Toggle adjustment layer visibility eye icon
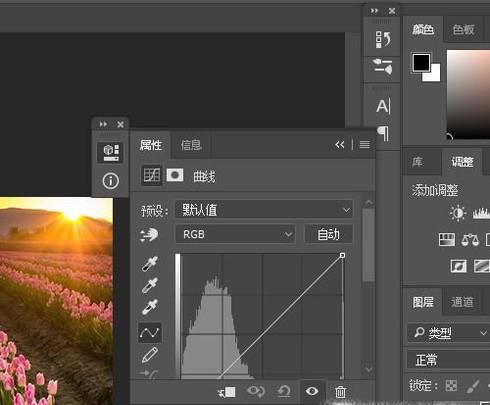This screenshot has height=405, width=490. click(x=312, y=391)
